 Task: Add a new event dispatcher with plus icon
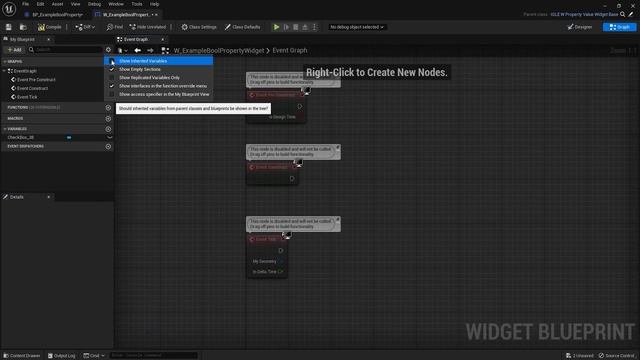[108, 147]
